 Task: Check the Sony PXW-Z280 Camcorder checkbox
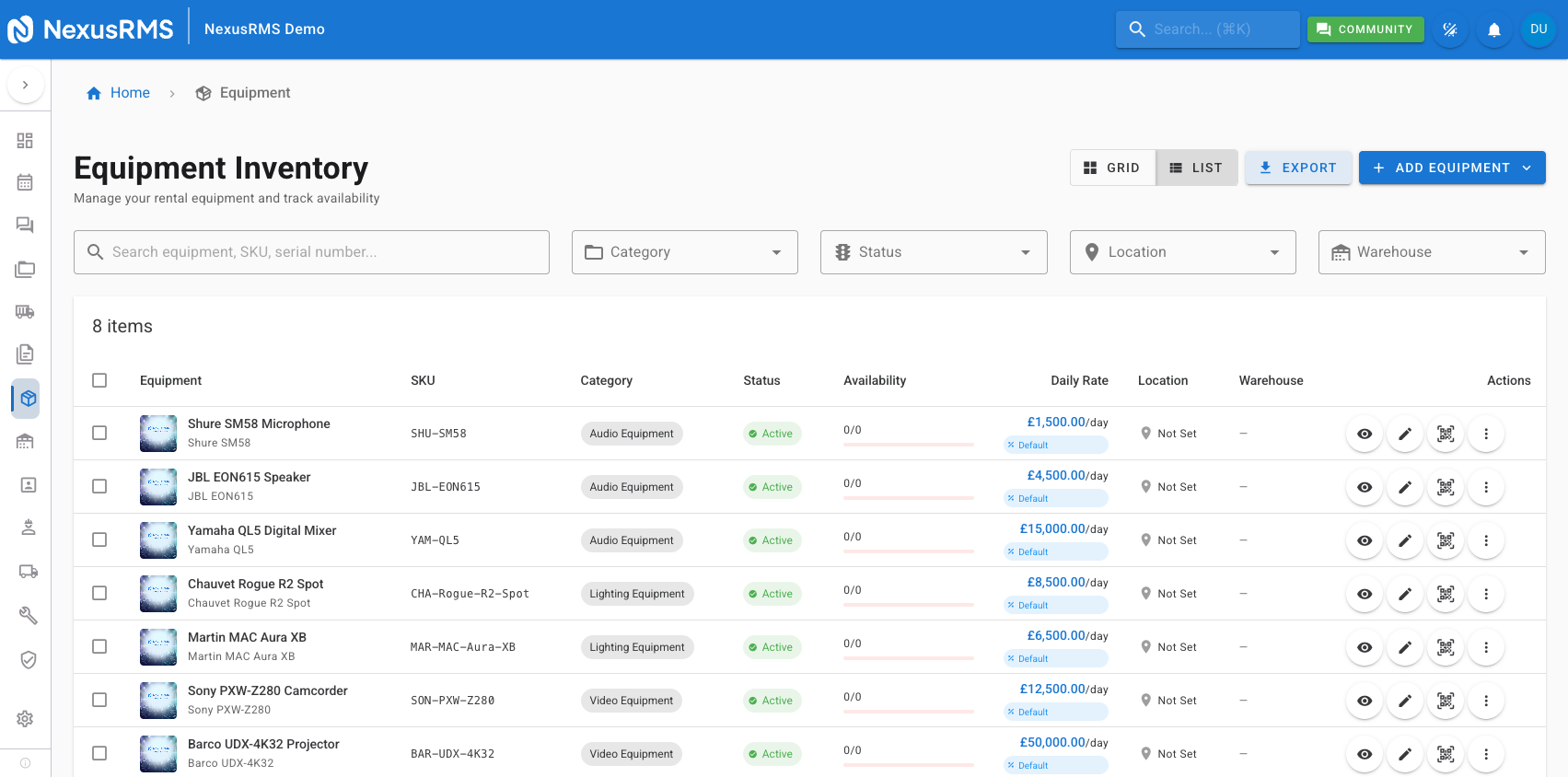click(99, 701)
